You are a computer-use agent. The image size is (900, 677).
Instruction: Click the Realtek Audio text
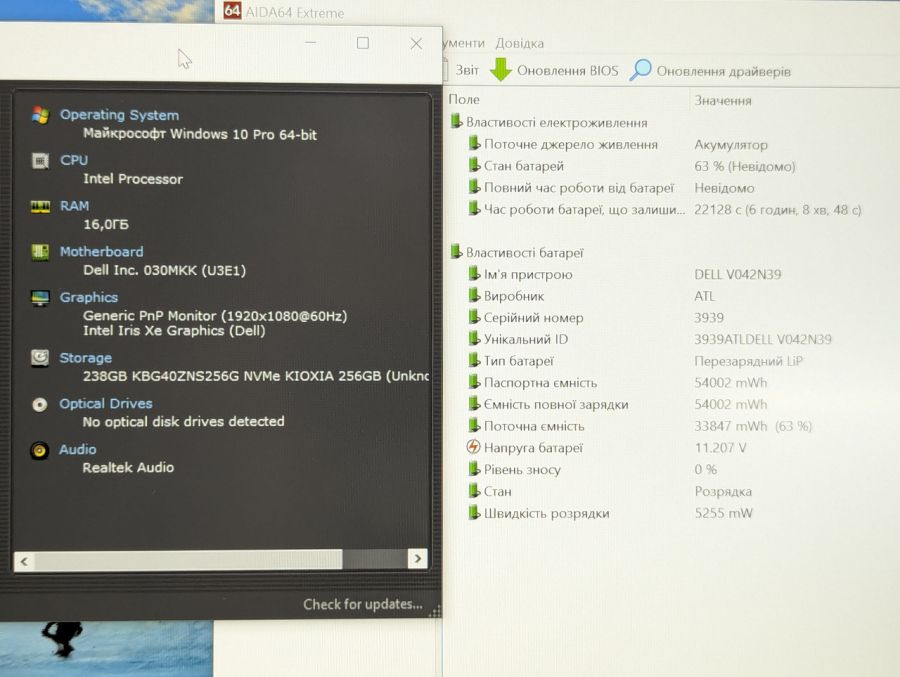point(128,467)
